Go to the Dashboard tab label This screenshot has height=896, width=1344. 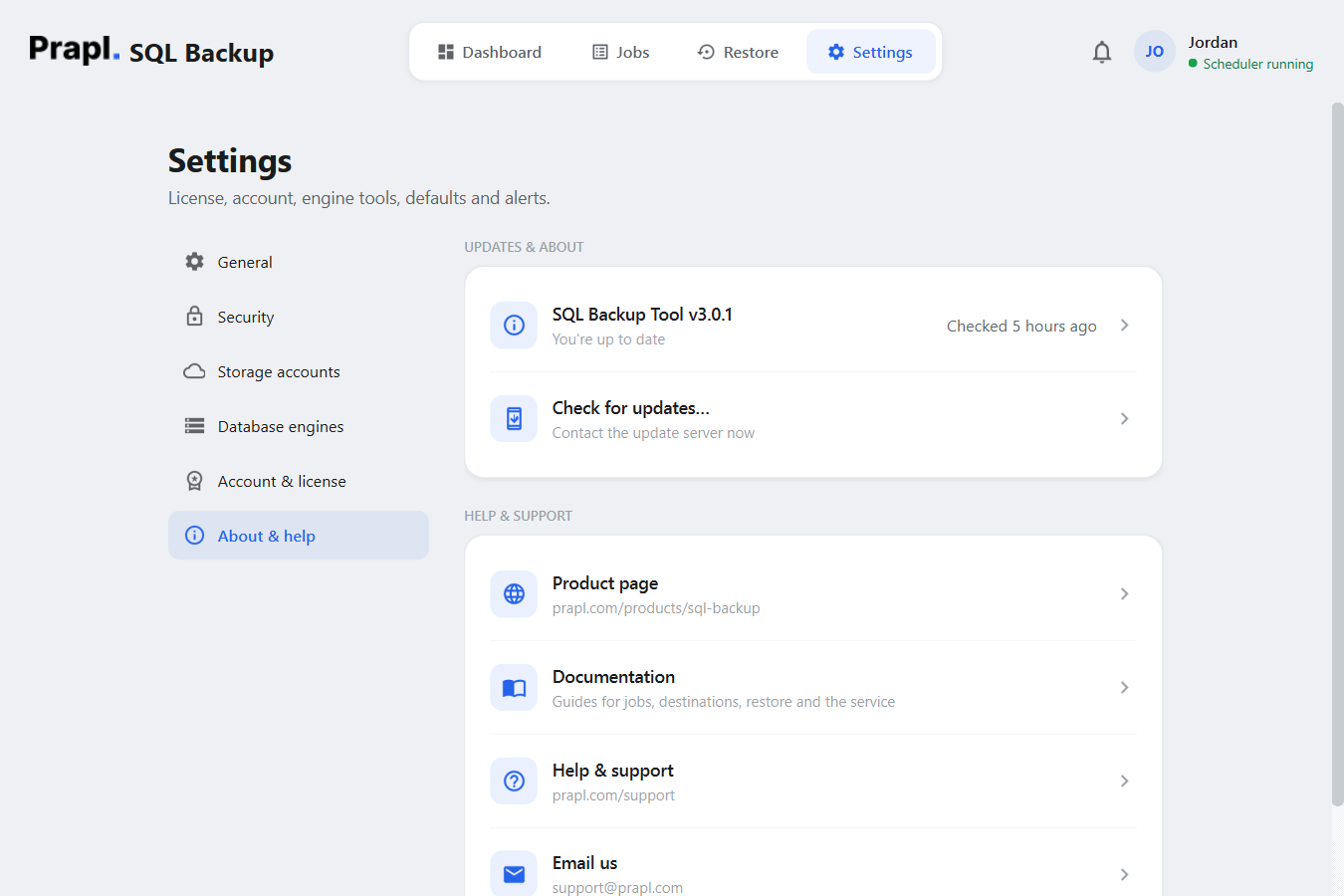point(502,52)
